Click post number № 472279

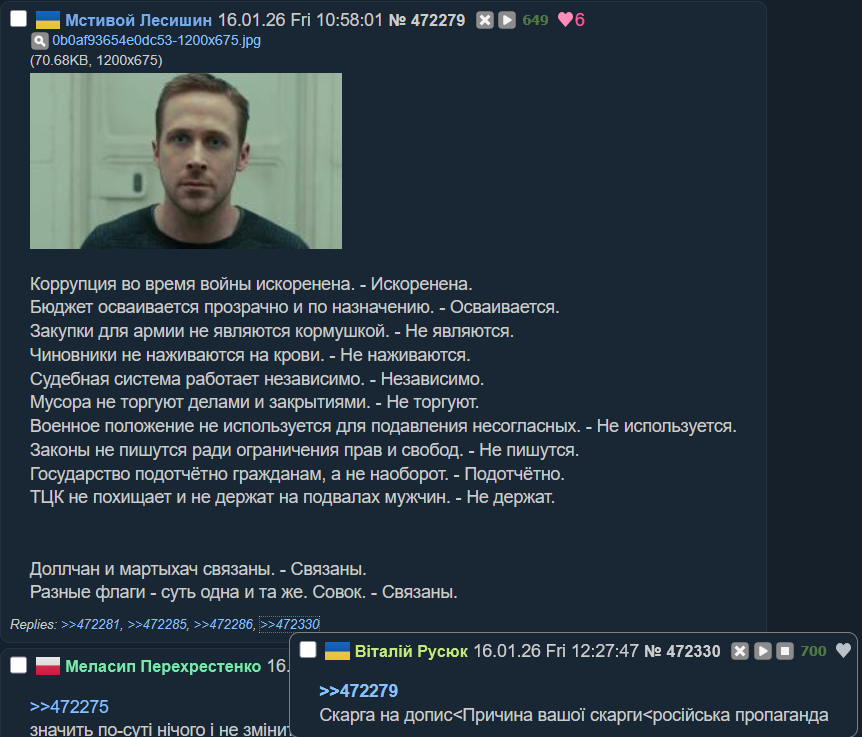pos(427,20)
